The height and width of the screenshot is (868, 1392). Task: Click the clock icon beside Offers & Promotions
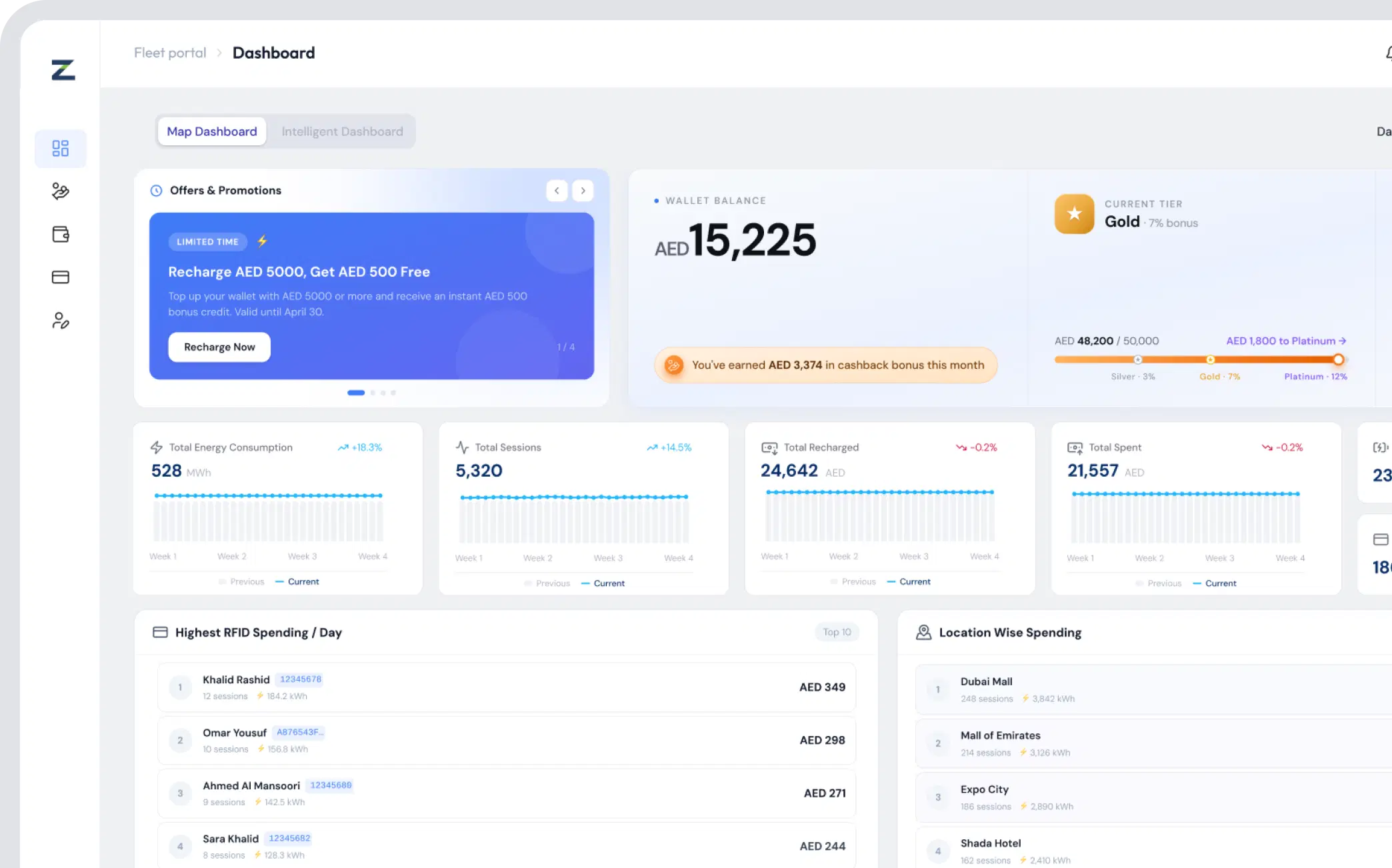click(x=156, y=191)
